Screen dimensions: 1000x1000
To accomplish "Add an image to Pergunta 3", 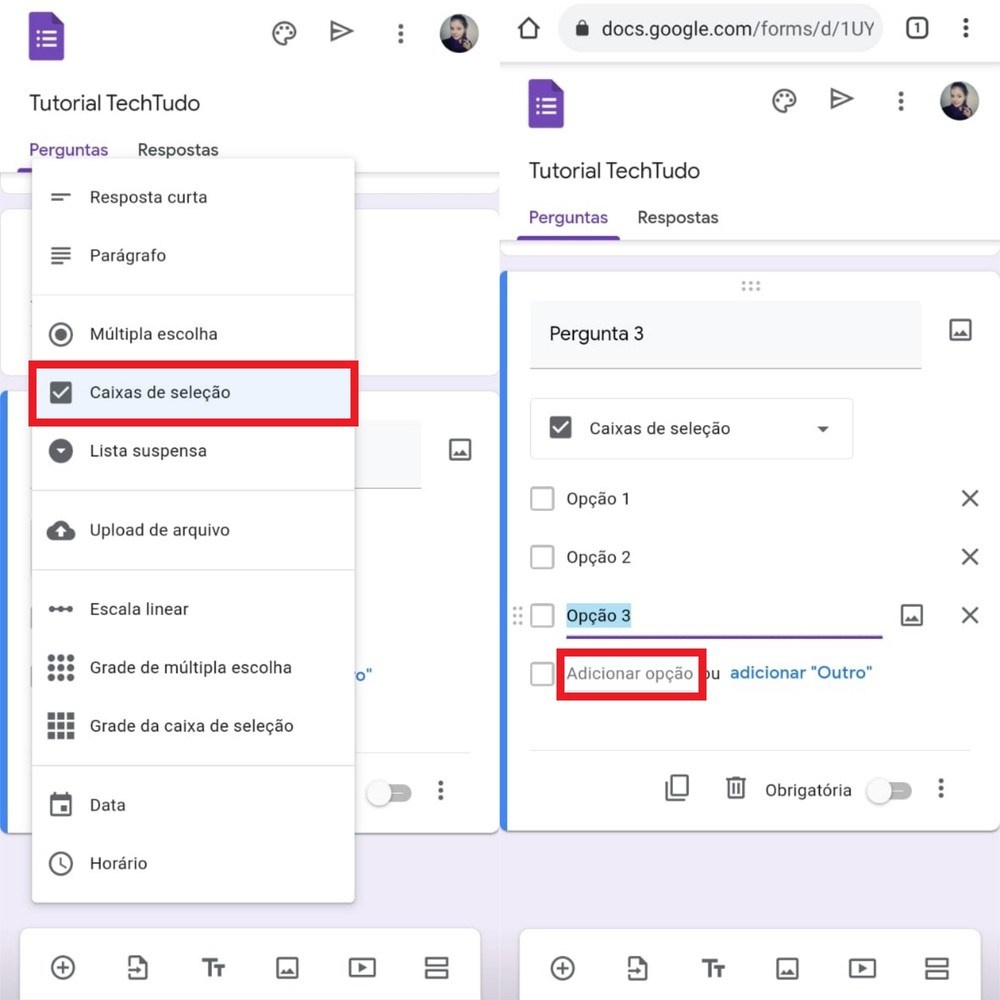I will pyautogui.click(x=960, y=329).
